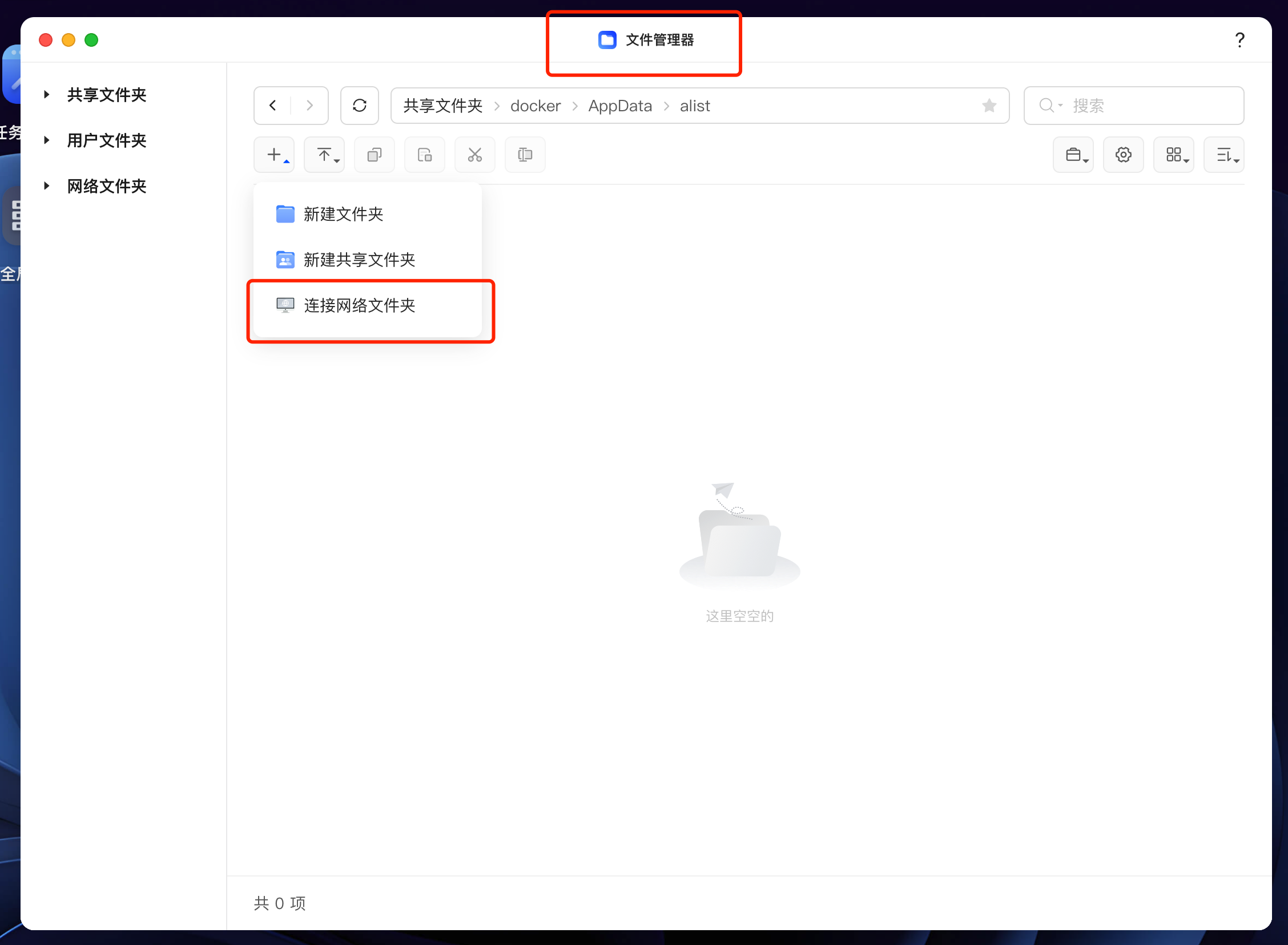Image resolution: width=1288 pixels, height=945 pixels.
Task: Click the 文件管理器 title icon
Action: pos(607,40)
